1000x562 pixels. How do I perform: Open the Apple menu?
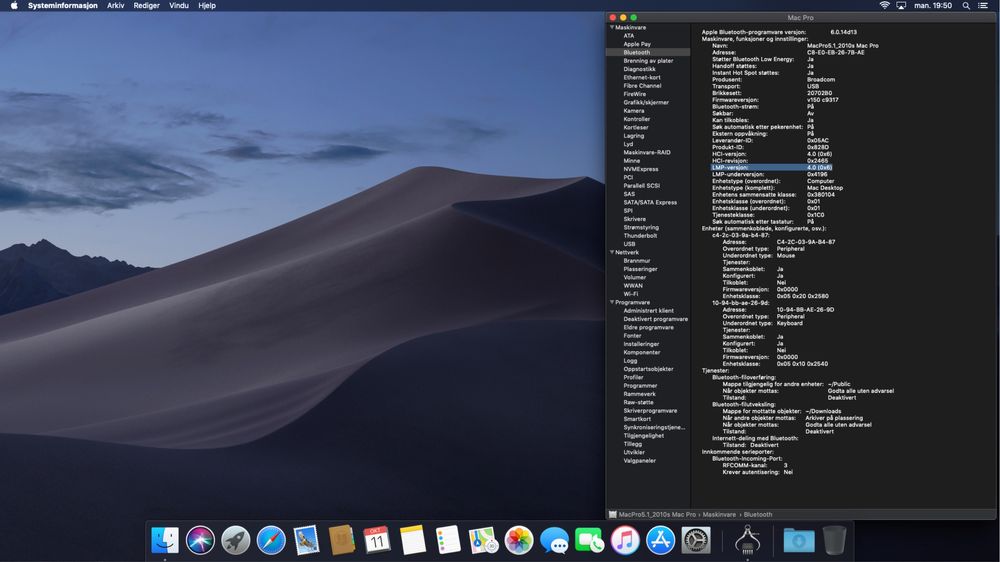tap(14, 5)
